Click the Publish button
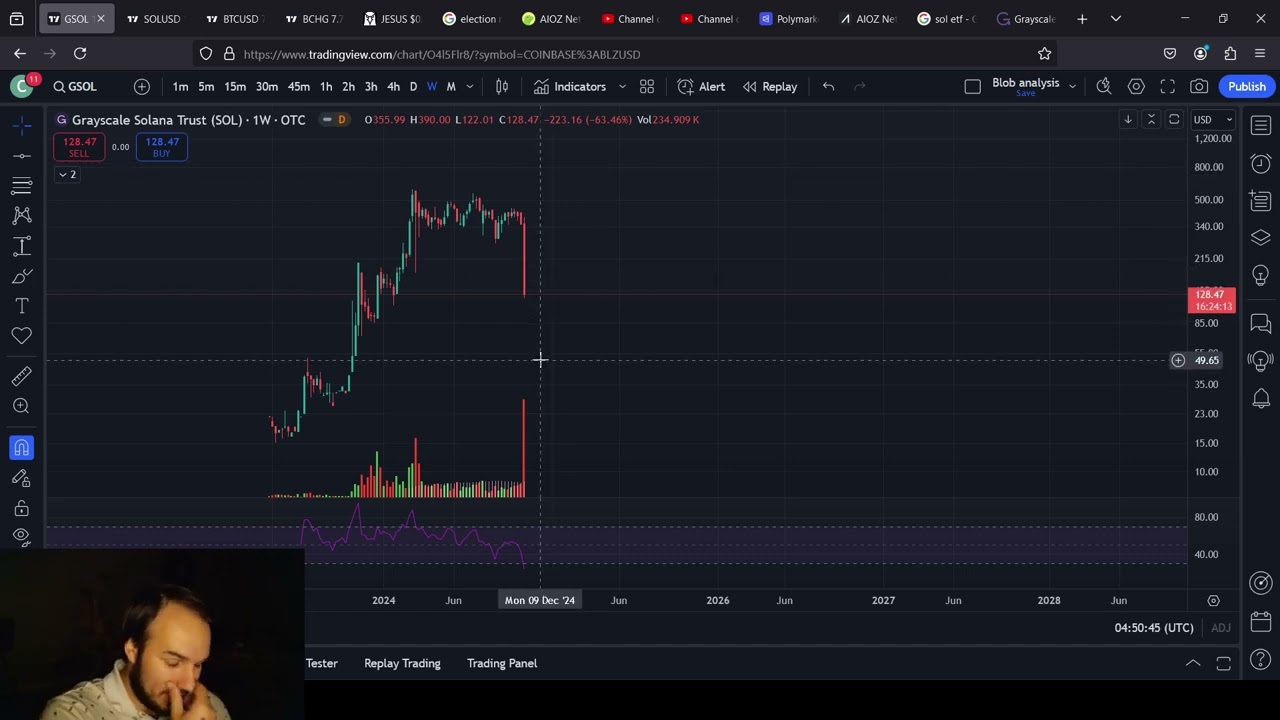Viewport: 1280px width, 720px height. pyautogui.click(x=1247, y=87)
